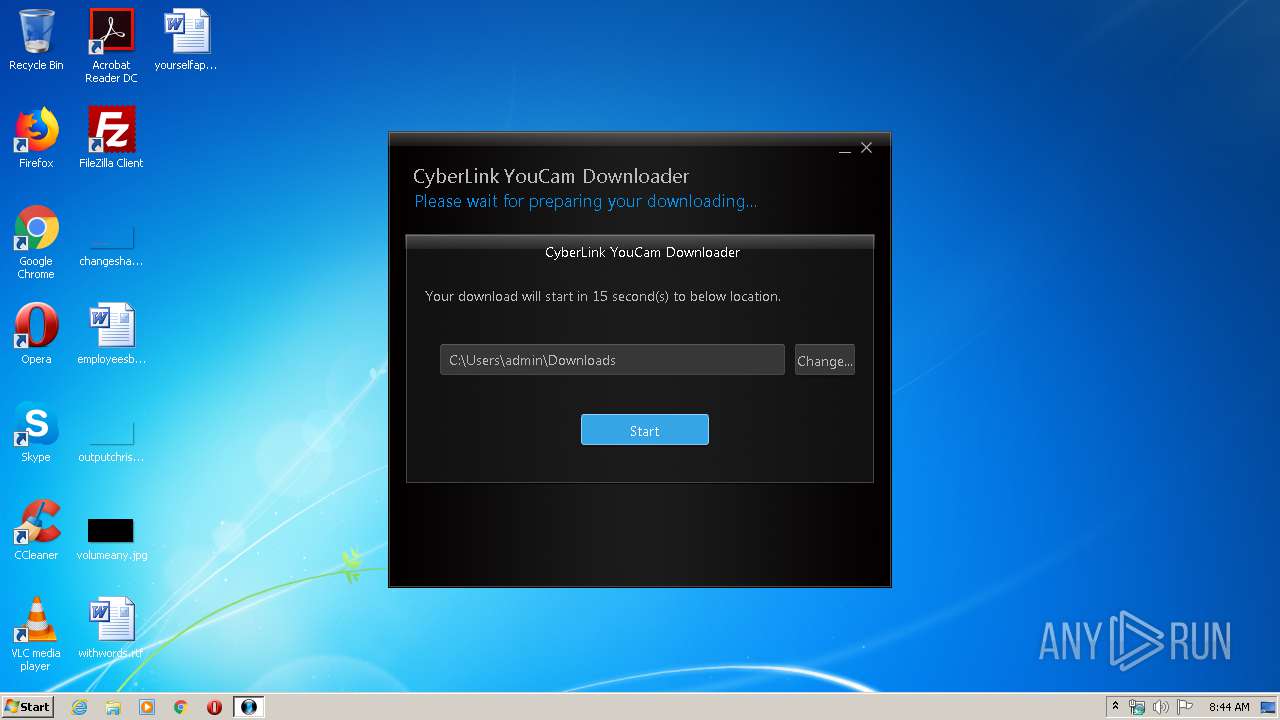Open FileZilla Client shortcut
This screenshot has width=1280, height=720.
(x=111, y=138)
